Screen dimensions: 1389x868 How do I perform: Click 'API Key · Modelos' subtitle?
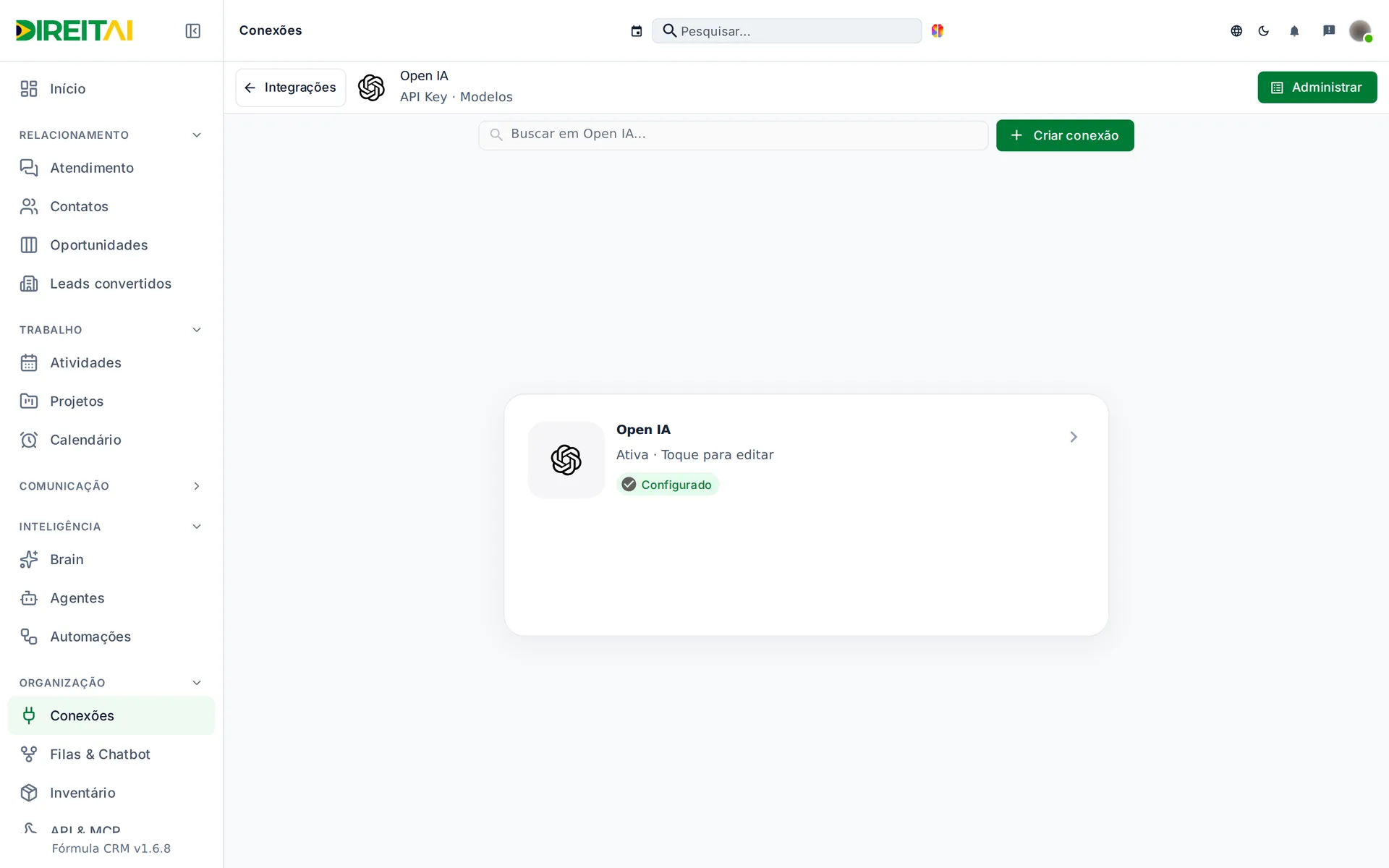click(456, 97)
